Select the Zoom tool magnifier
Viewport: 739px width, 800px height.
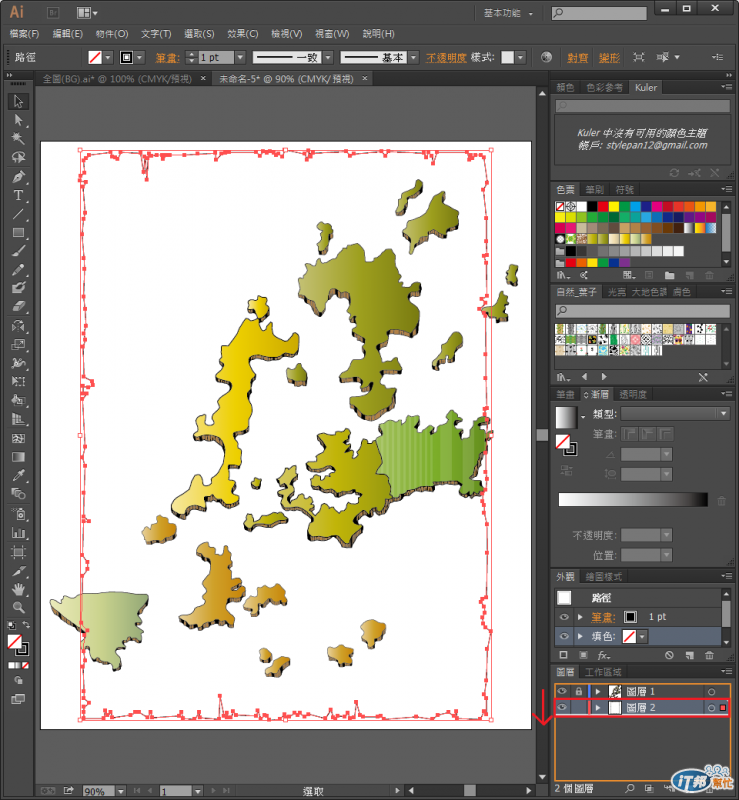tap(18, 607)
